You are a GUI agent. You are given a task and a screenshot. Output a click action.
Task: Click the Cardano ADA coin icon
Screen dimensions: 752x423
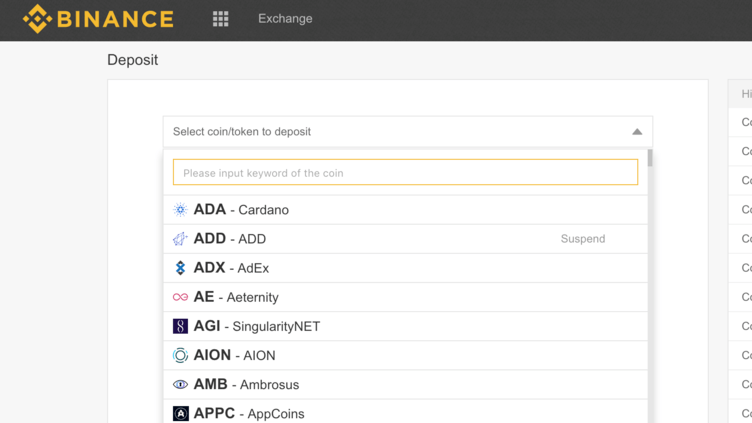point(180,210)
